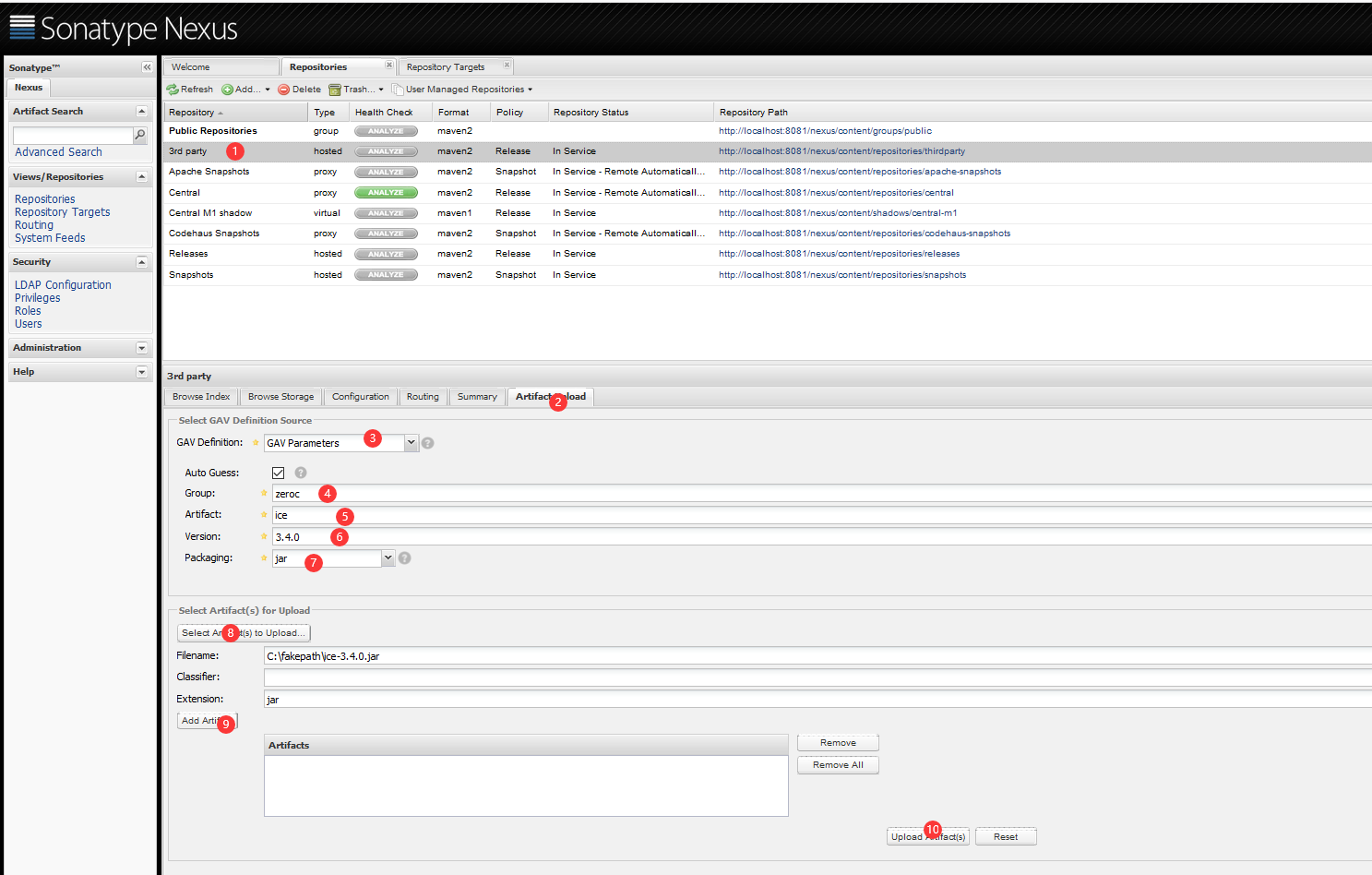This screenshot has width=1372, height=875.
Task: Open the central repository path URL
Action: pos(836,193)
